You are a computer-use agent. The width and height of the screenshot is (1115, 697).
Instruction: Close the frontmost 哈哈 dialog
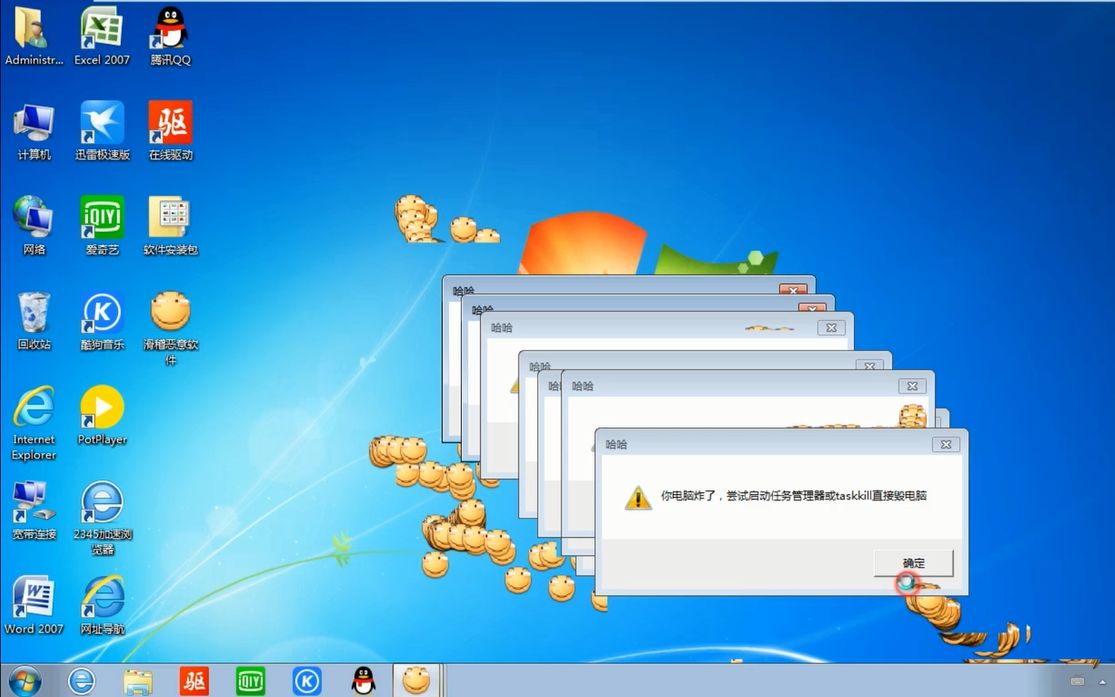[x=946, y=445]
